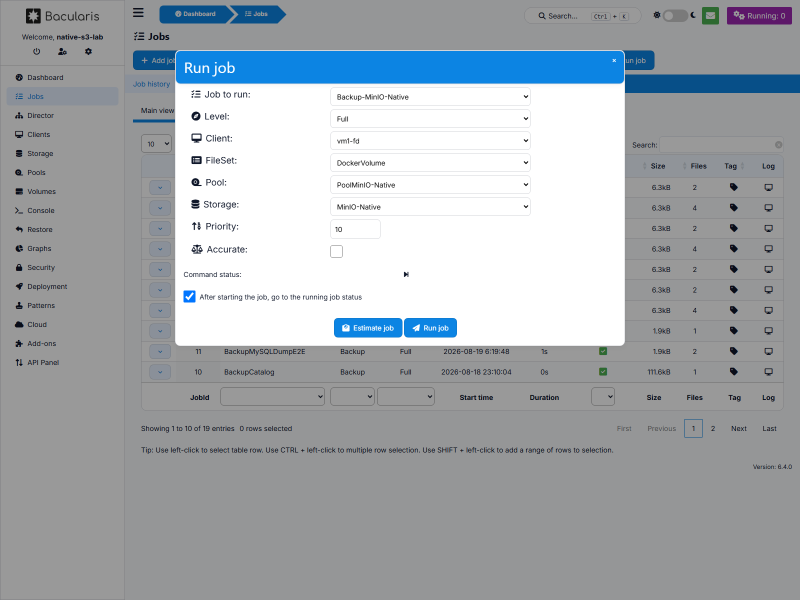Click tag icon in BackupCatalog row
The image size is (800, 600).
click(734, 371)
